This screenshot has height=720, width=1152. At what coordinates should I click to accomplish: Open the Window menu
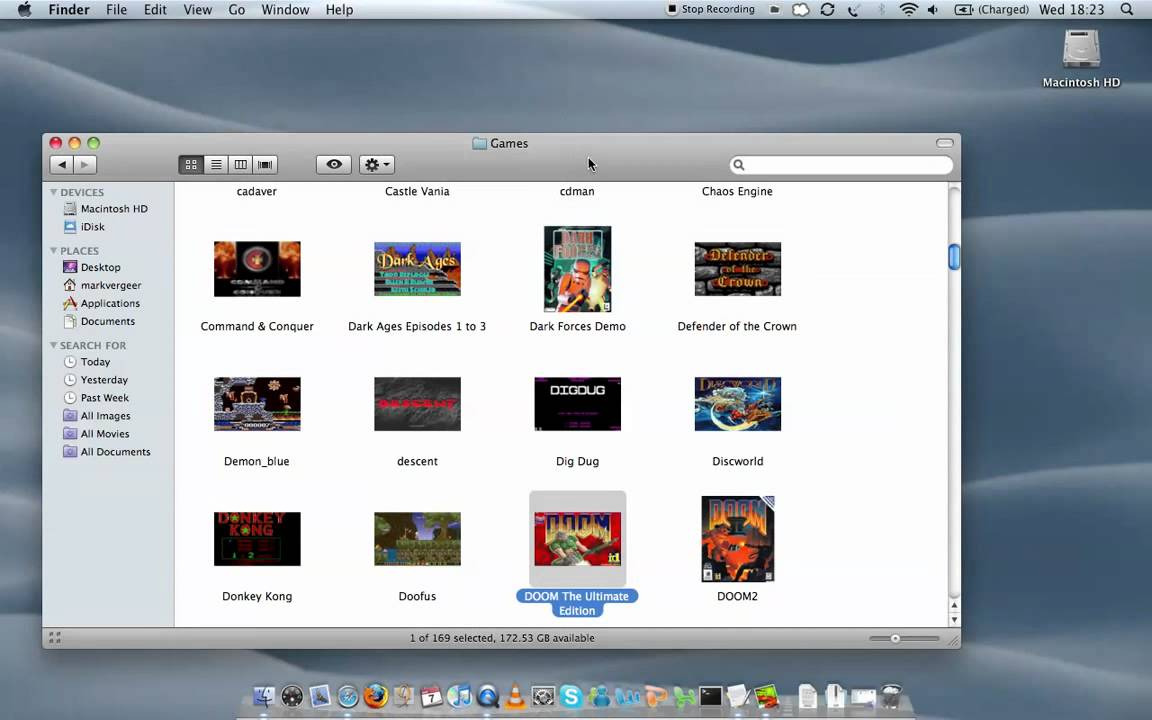click(x=285, y=10)
